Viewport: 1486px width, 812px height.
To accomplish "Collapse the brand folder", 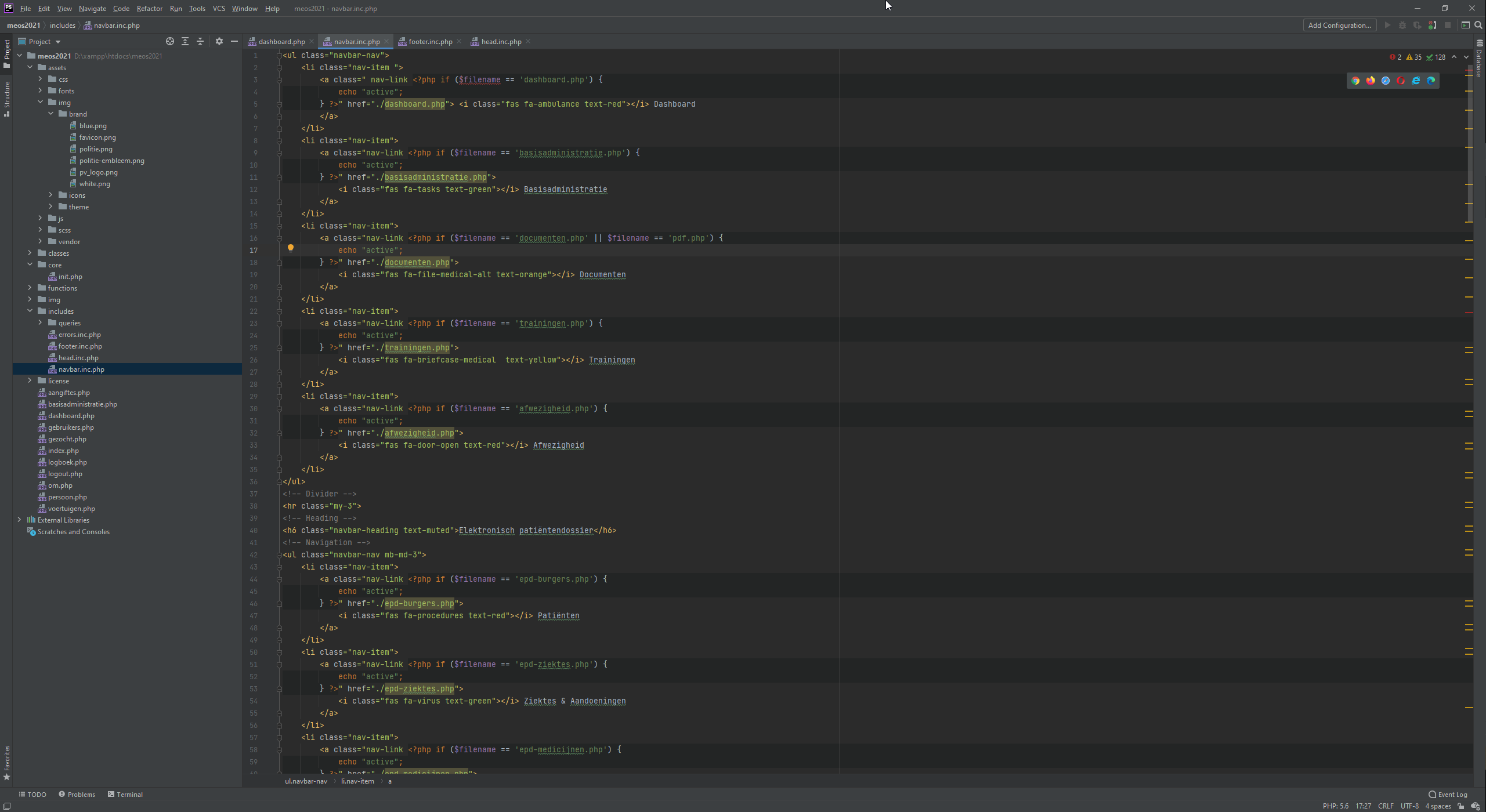I will click(x=51, y=114).
